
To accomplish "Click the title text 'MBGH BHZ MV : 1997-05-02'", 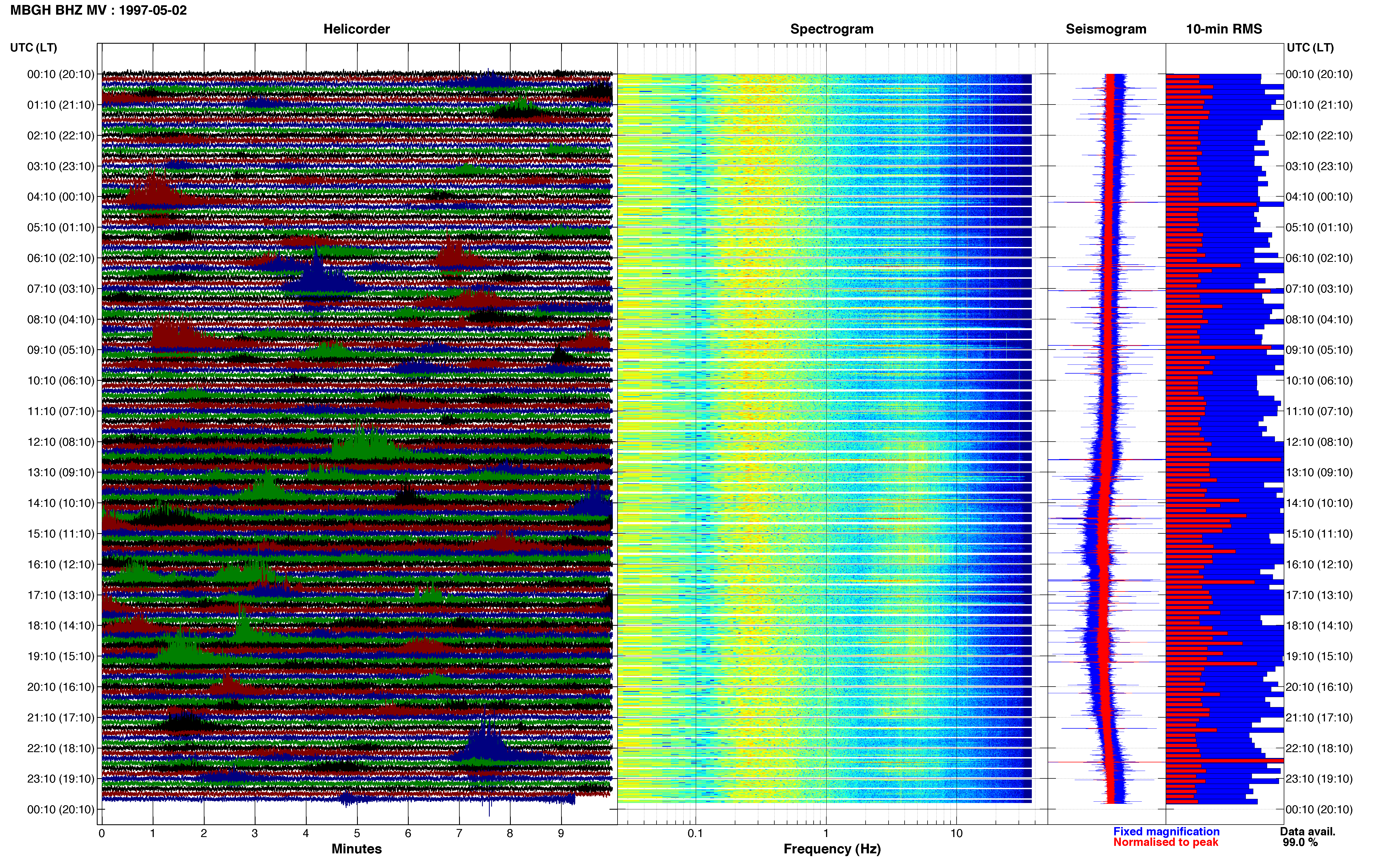I will coord(99,10).
